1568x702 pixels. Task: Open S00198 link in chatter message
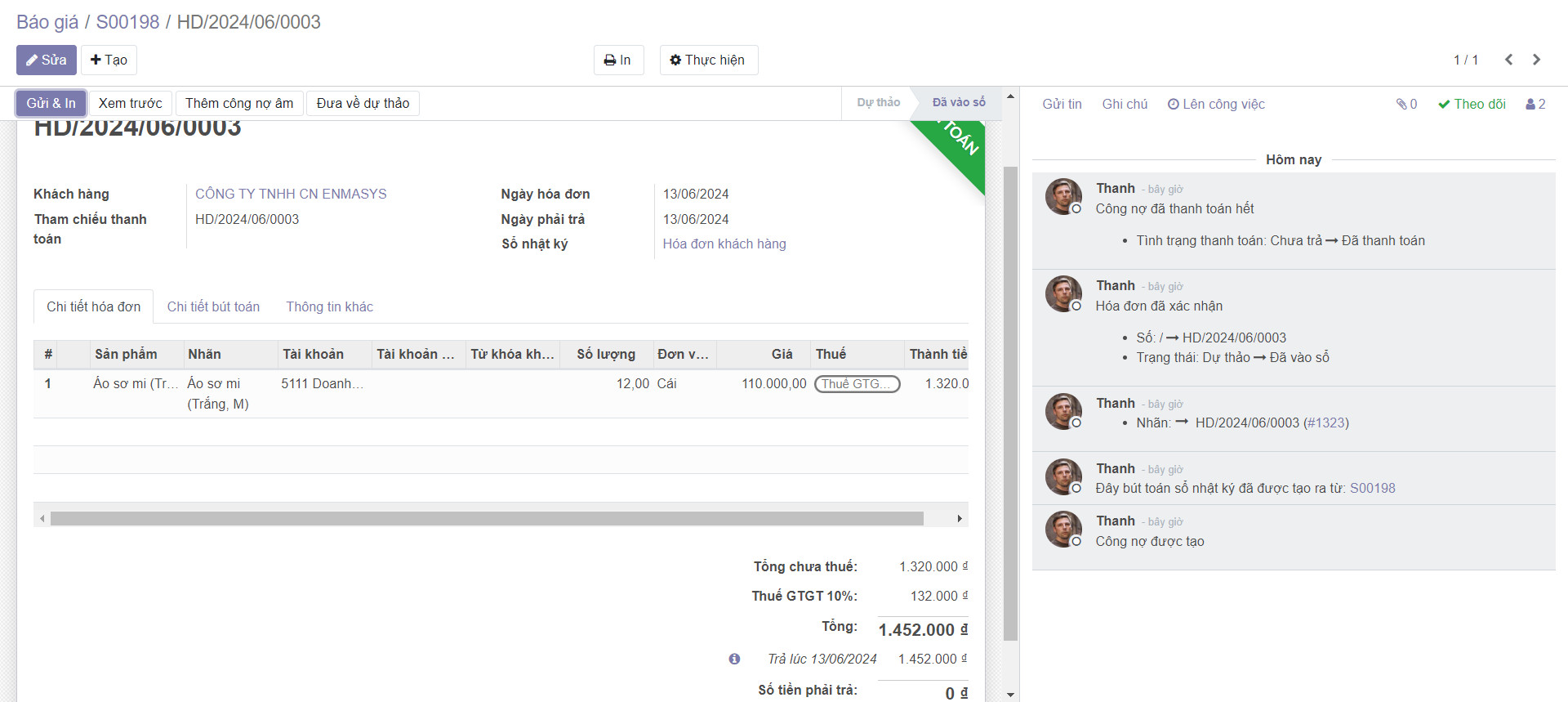coord(1372,488)
